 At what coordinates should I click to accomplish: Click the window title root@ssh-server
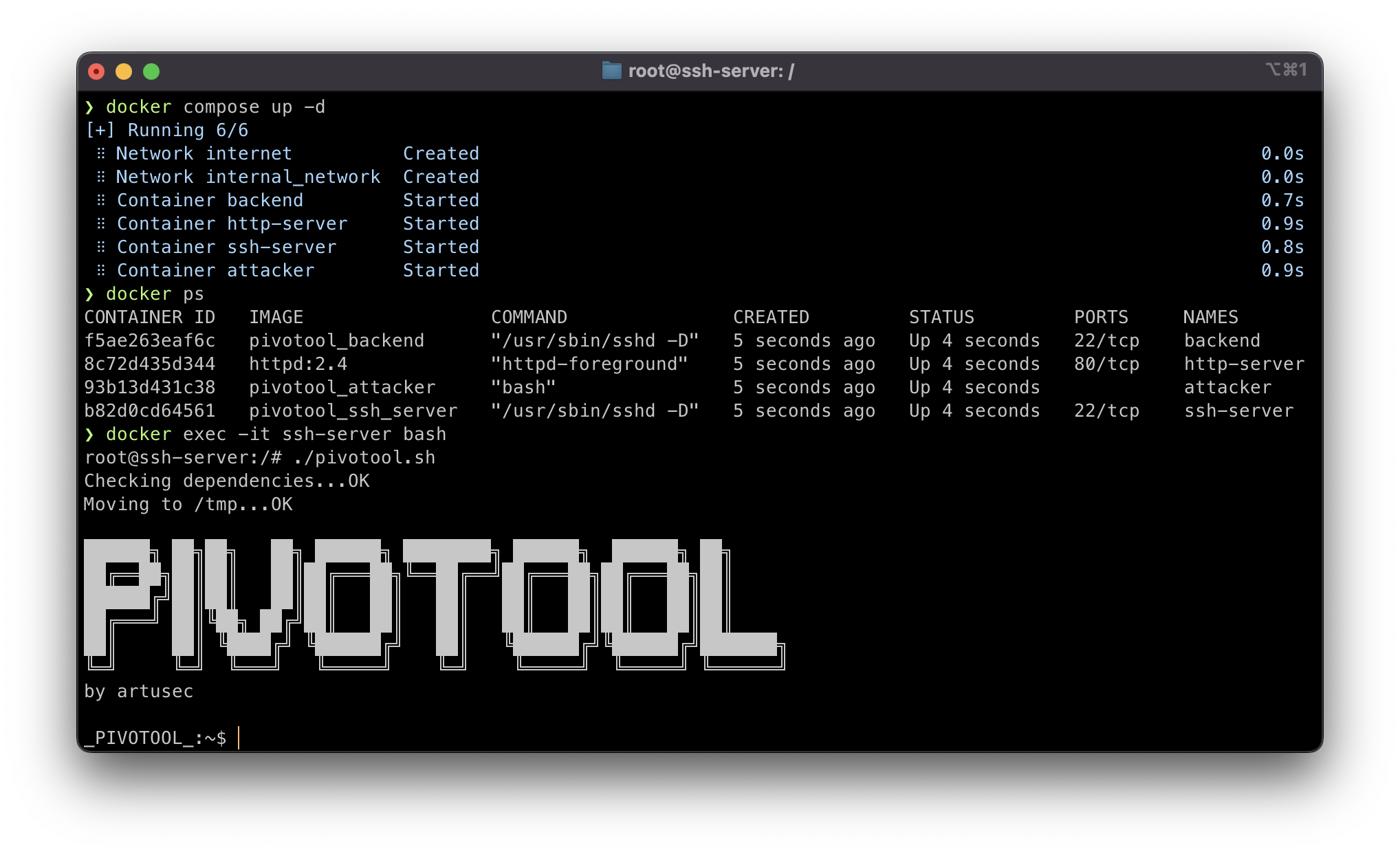tap(711, 71)
